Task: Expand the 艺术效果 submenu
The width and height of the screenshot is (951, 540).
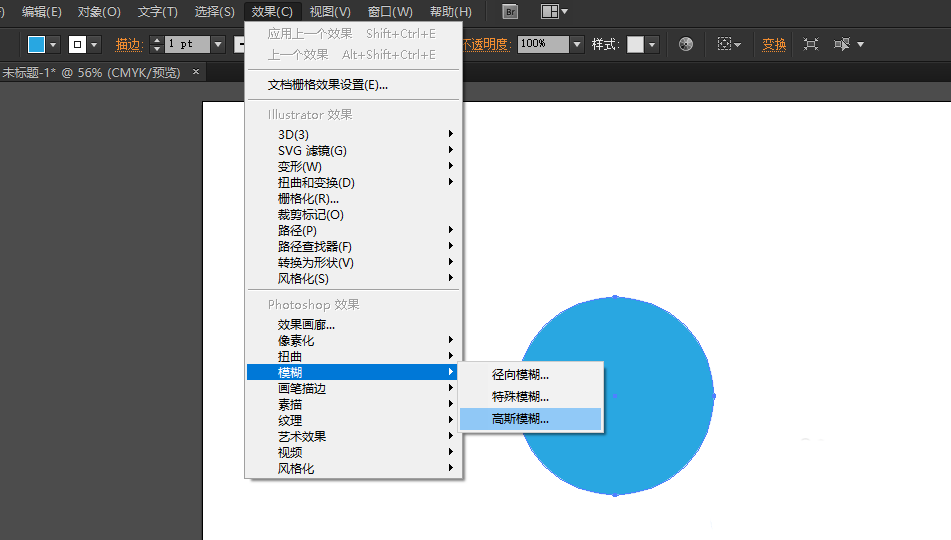Action: pyautogui.click(x=353, y=436)
